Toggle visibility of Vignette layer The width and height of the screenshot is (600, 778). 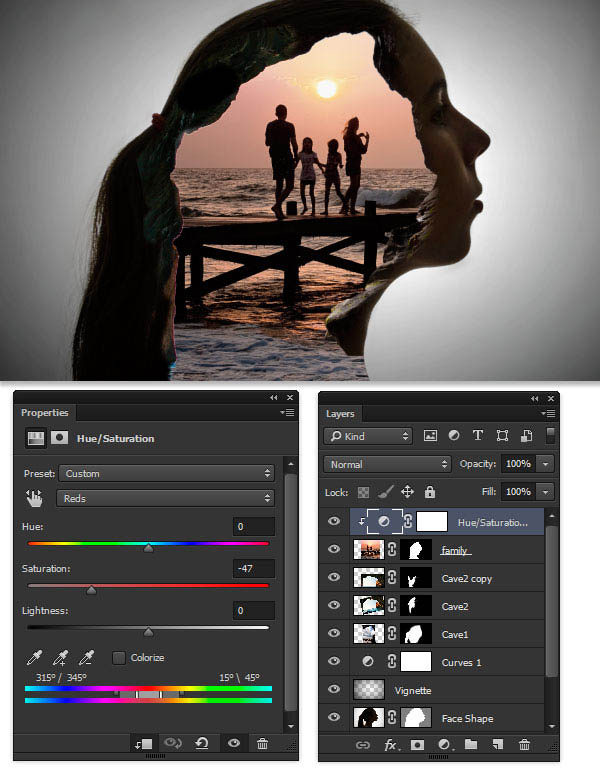pos(334,689)
